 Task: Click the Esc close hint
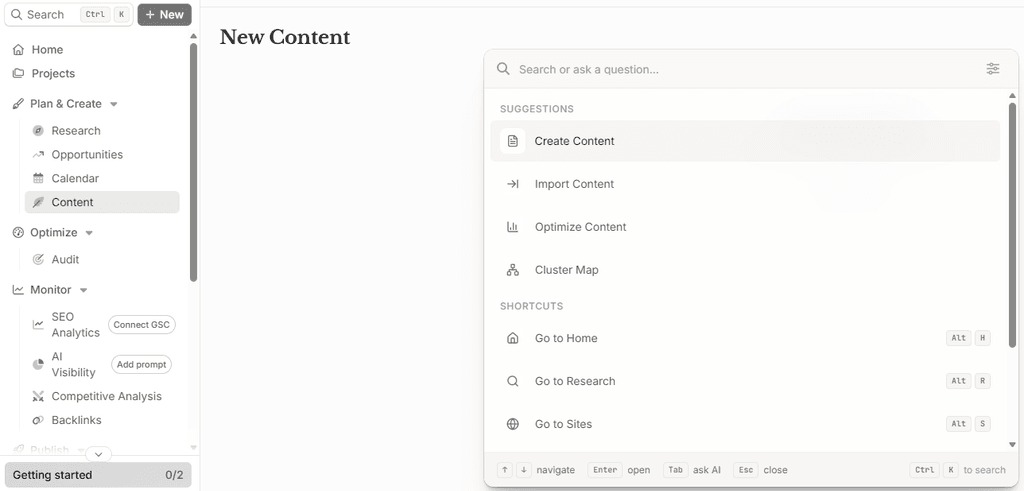[x=760, y=470]
